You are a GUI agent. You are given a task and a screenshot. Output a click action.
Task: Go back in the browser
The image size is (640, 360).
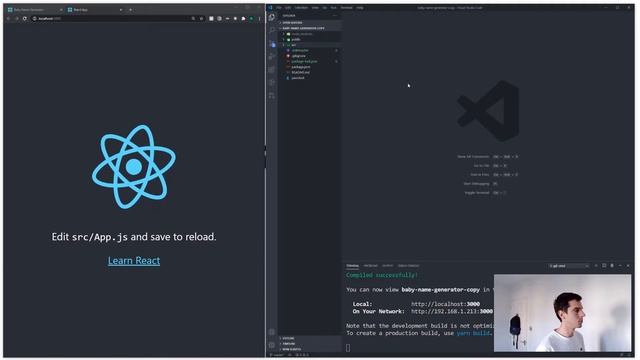(9, 18)
